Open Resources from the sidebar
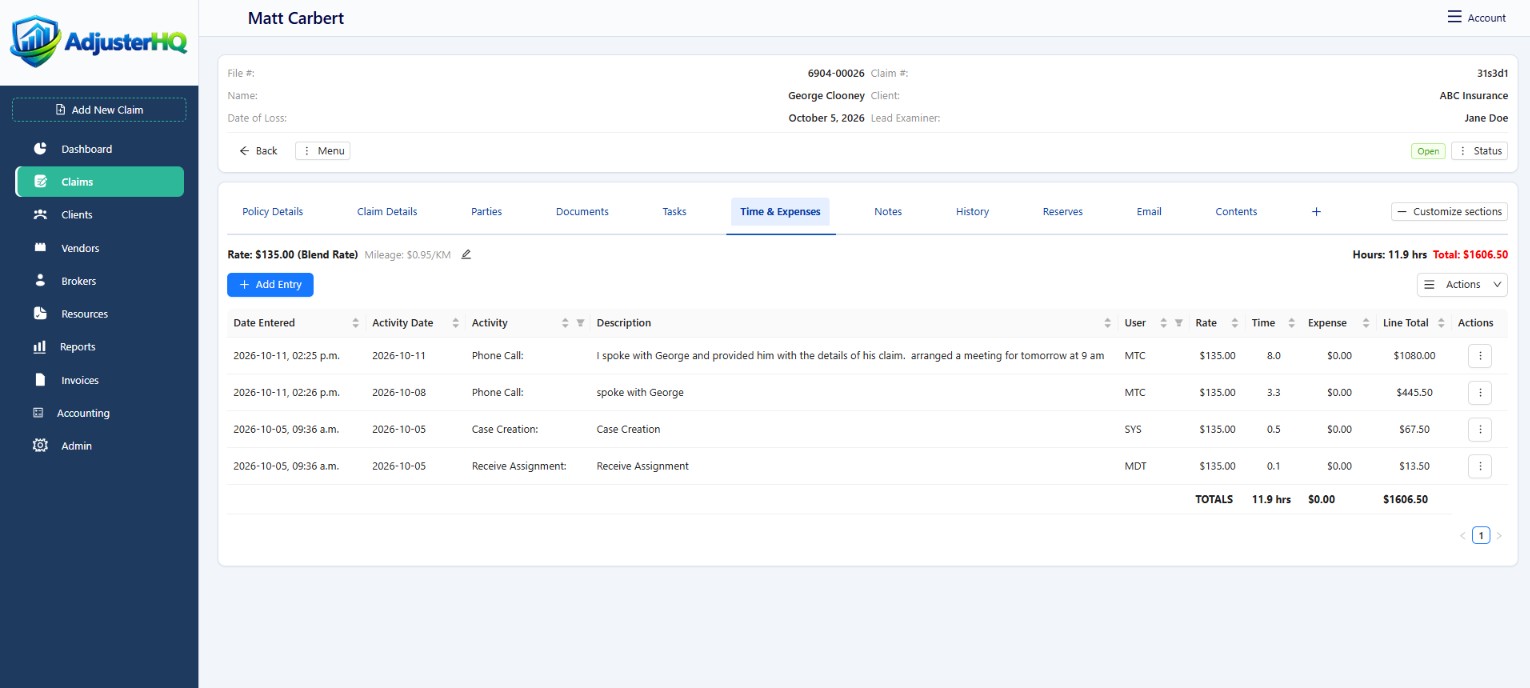The image size is (1530, 688). 84,314
